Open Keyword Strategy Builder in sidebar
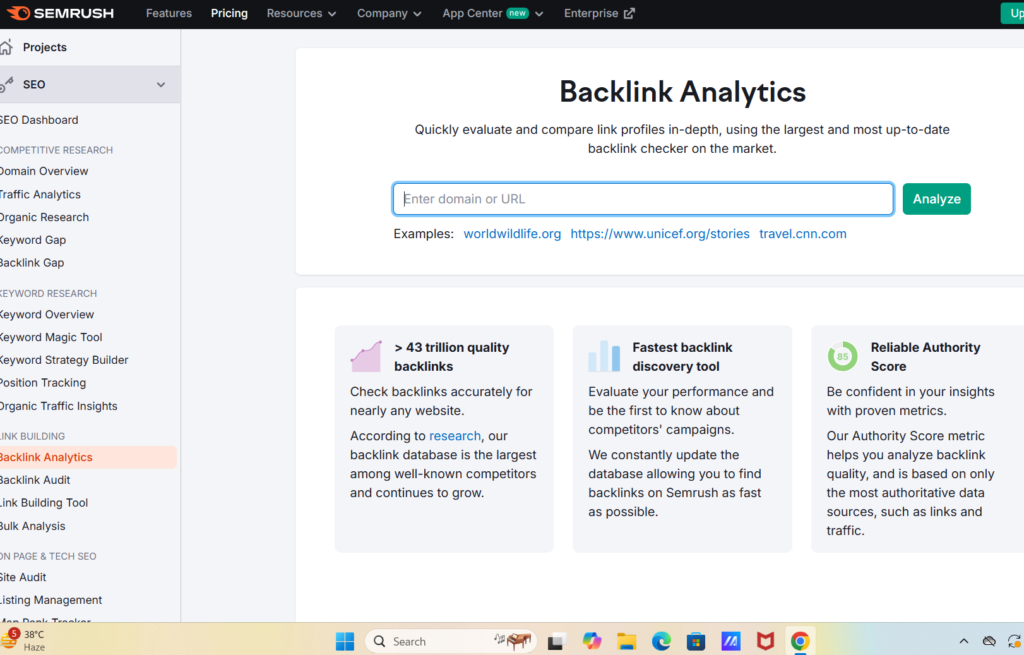Viewport: 1024px width, 655px height. [64, 360]
